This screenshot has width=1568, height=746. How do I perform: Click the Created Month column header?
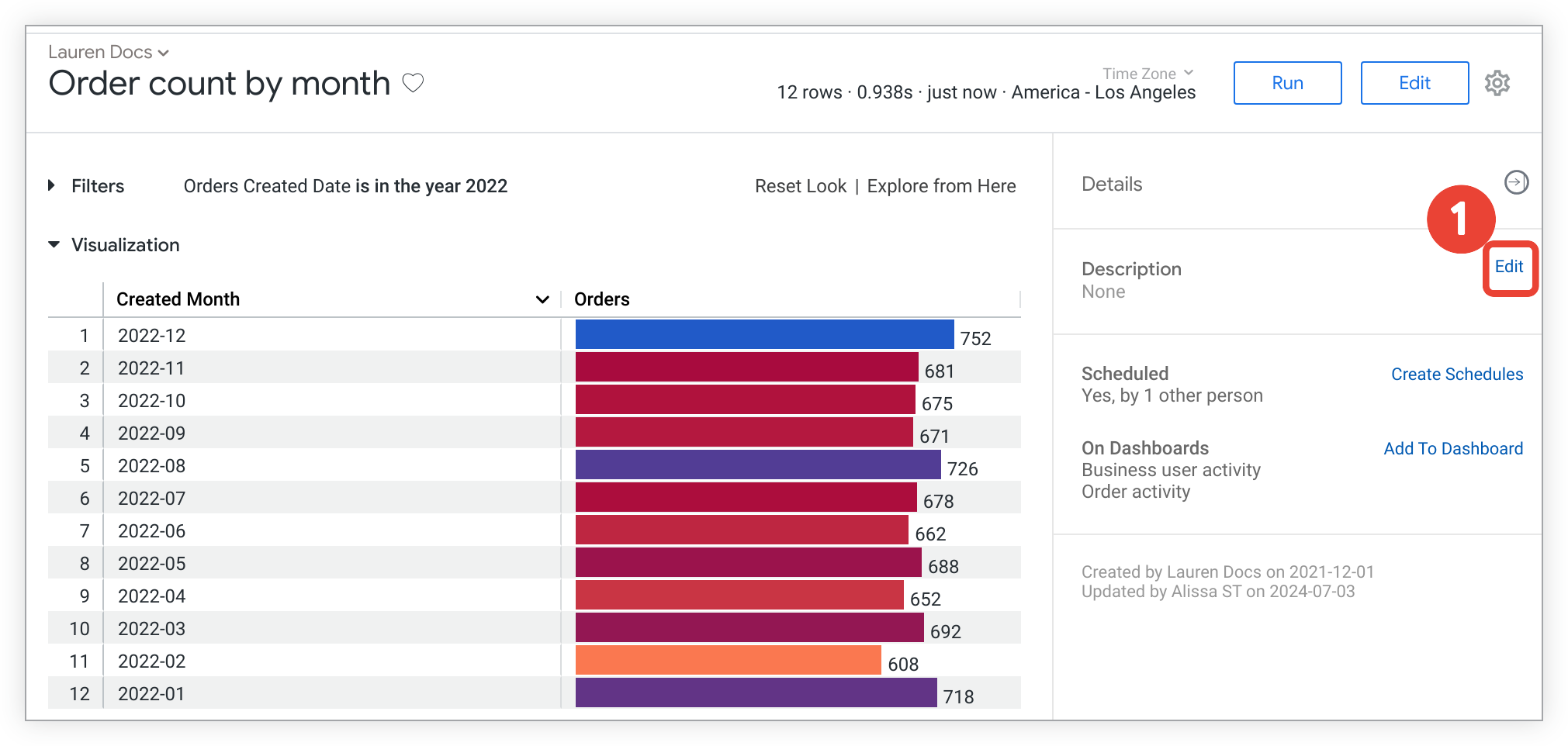[178, 299]
